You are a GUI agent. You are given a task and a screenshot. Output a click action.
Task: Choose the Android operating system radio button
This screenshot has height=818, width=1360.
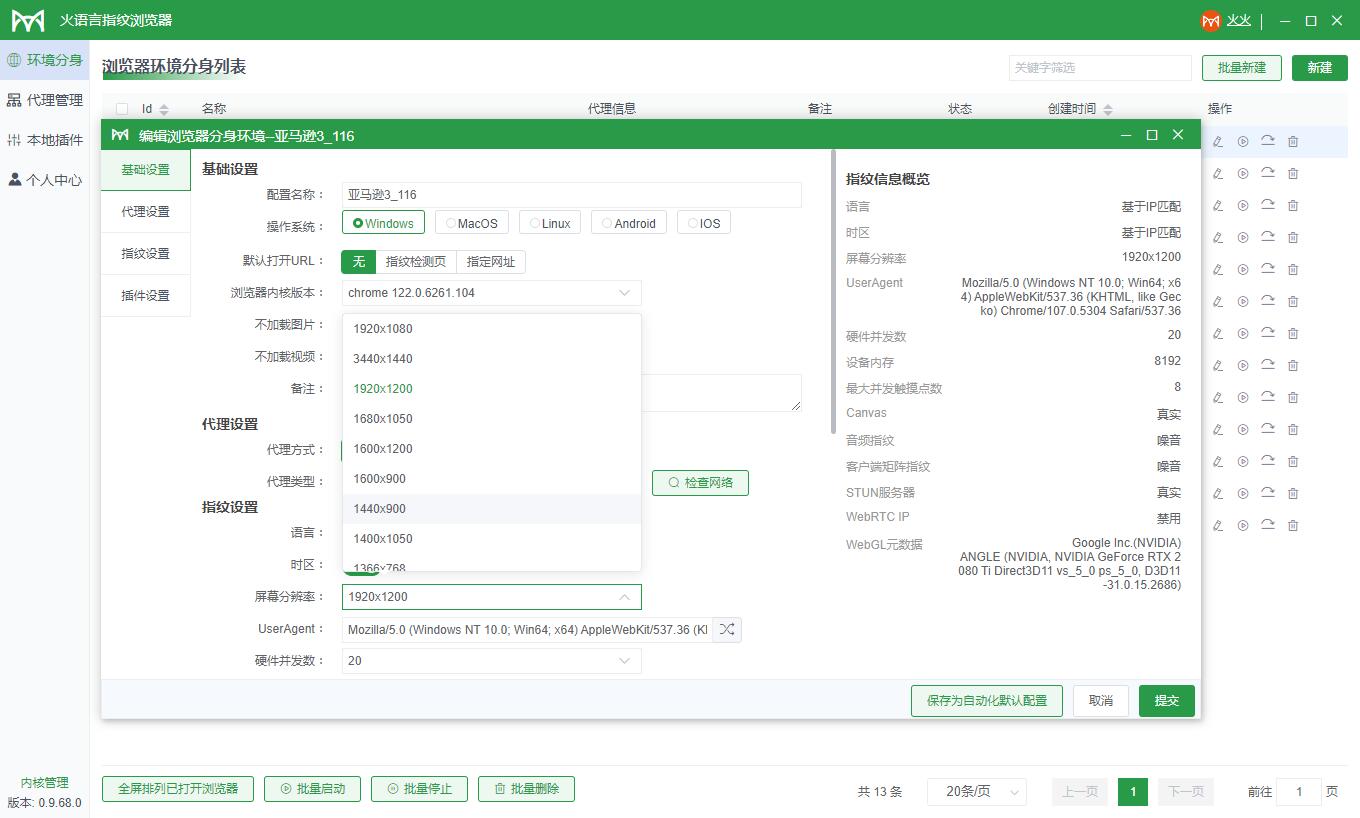pyautogui.click(x=628, y=223)
